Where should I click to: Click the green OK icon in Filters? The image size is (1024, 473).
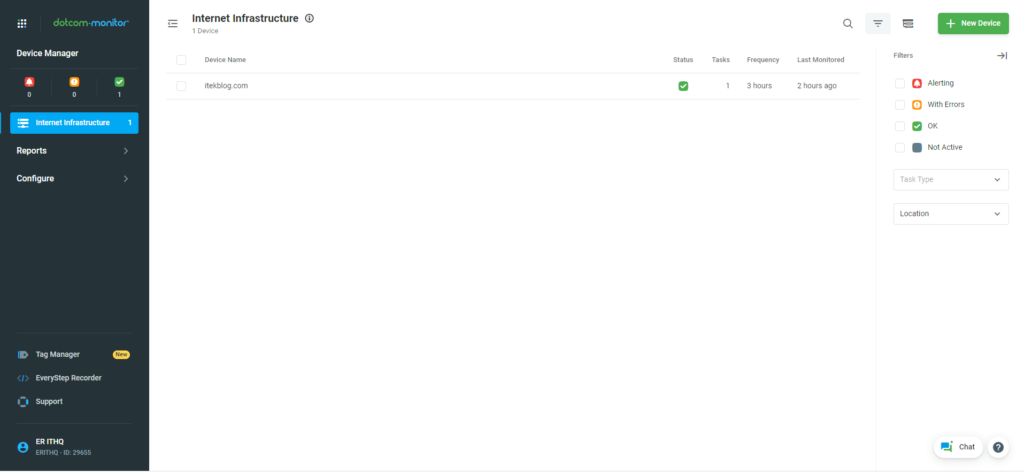click(917, 126)
